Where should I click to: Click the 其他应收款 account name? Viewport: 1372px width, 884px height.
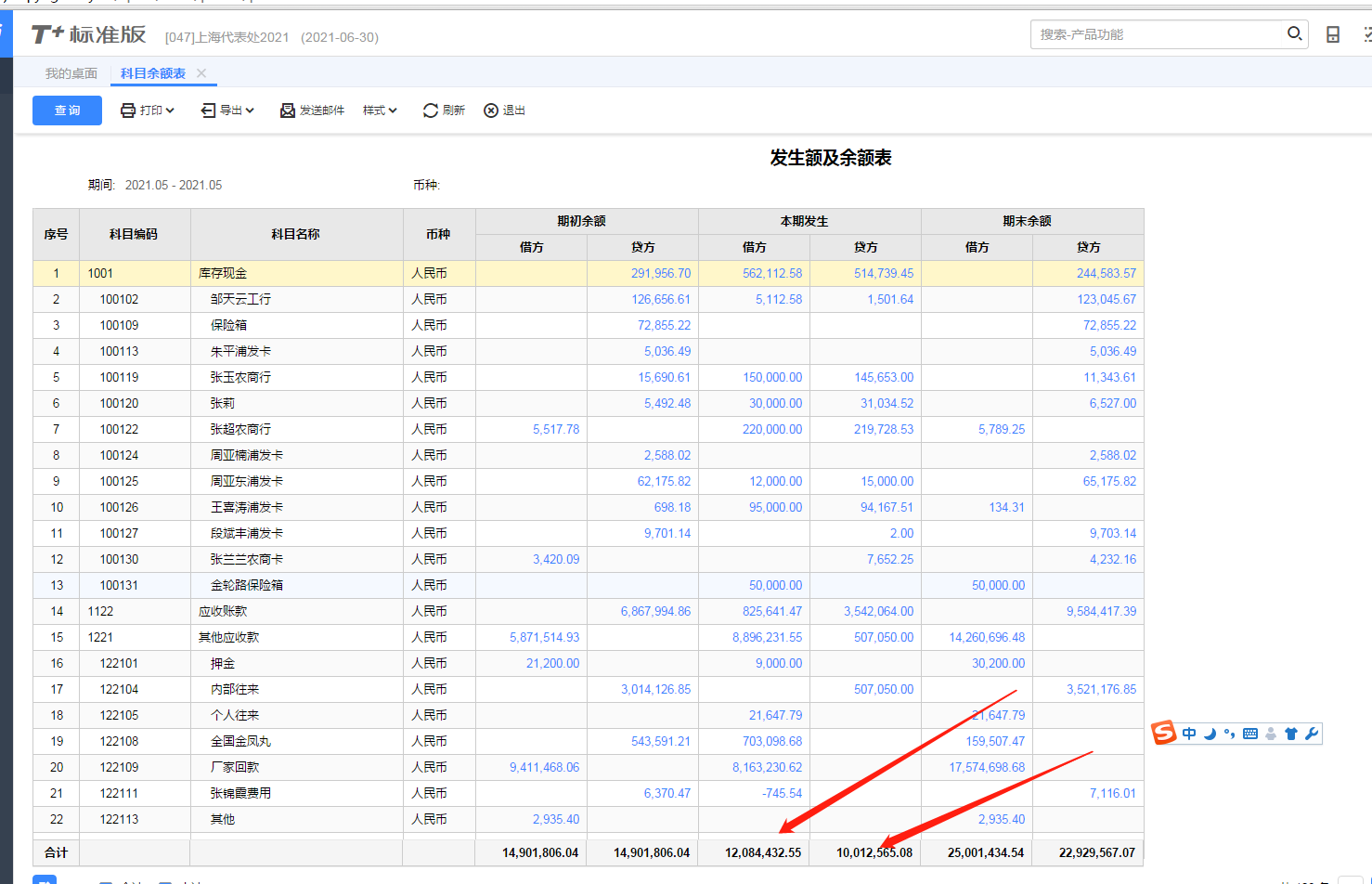click(228, 637)
